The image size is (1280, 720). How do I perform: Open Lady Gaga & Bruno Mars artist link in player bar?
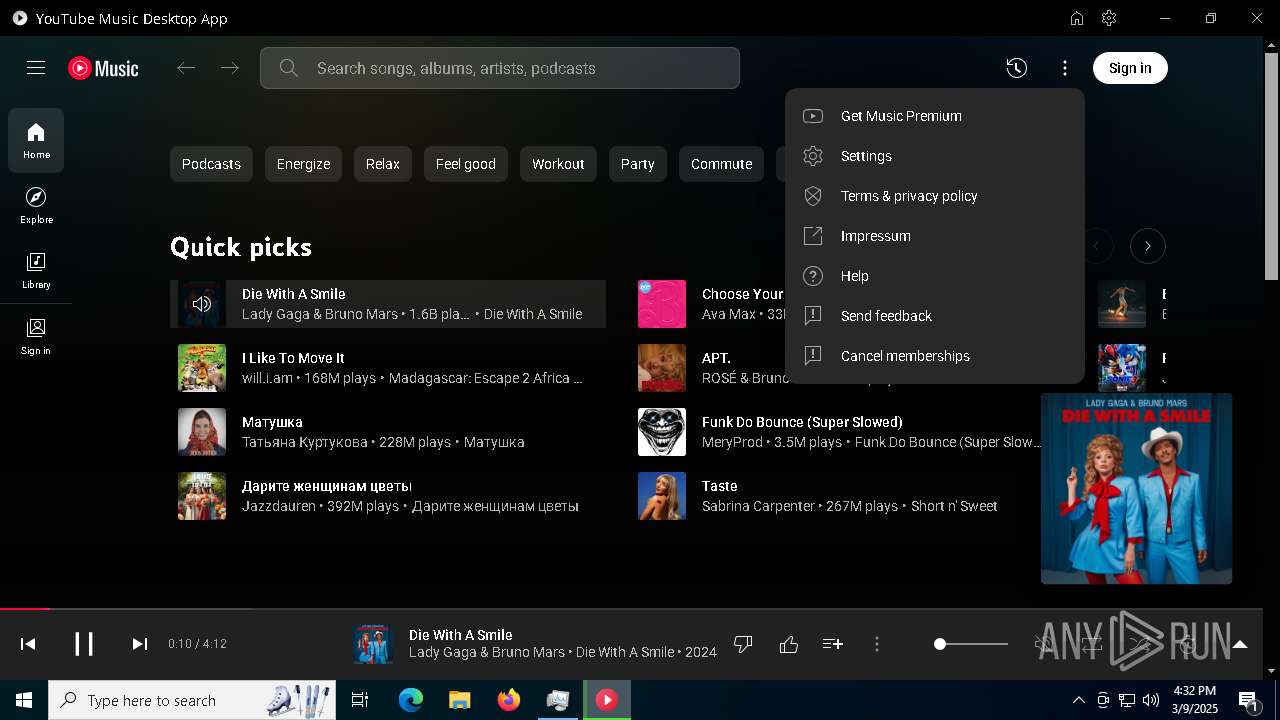[x=487, y=652]
